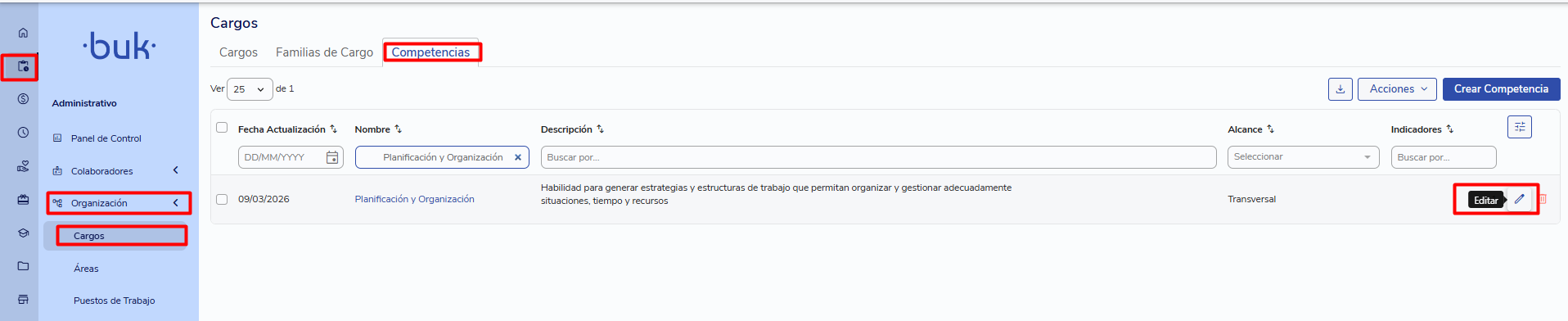
Task: Clear the Nombre filter with X
Action: pos(517,157)
